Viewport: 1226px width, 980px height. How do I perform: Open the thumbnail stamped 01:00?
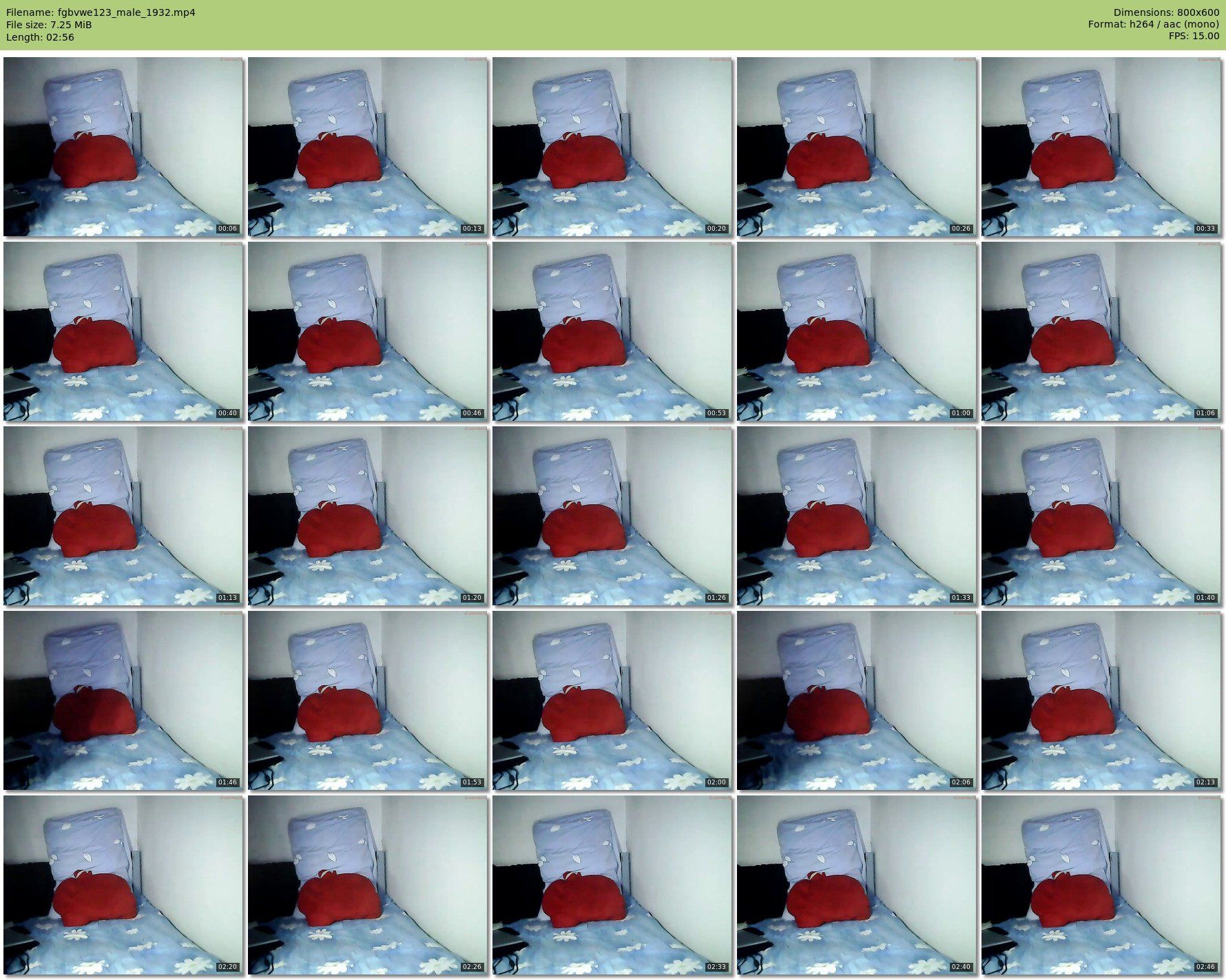click(857, 331)
